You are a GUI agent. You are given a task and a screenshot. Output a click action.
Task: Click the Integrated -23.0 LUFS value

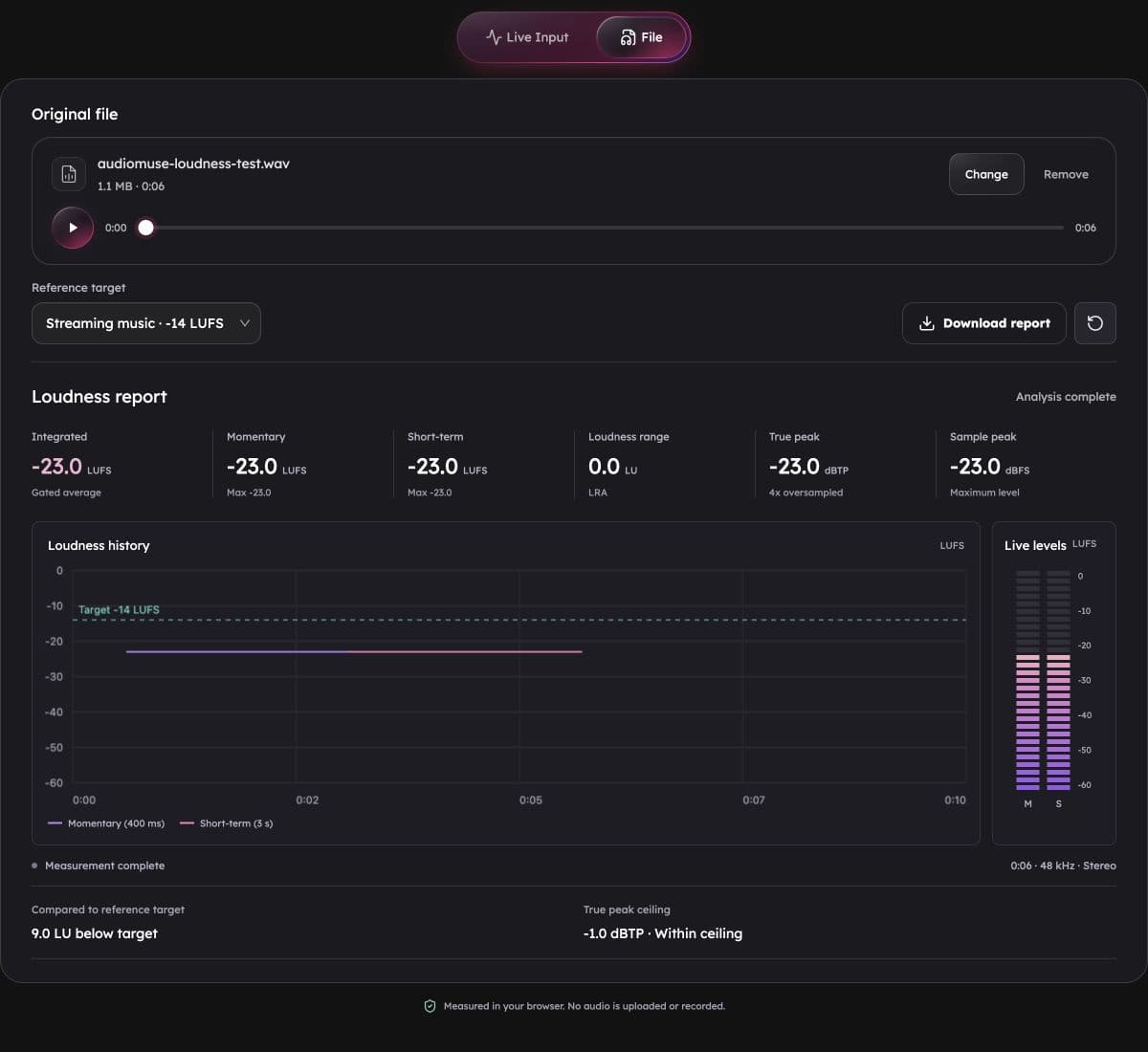72,467
